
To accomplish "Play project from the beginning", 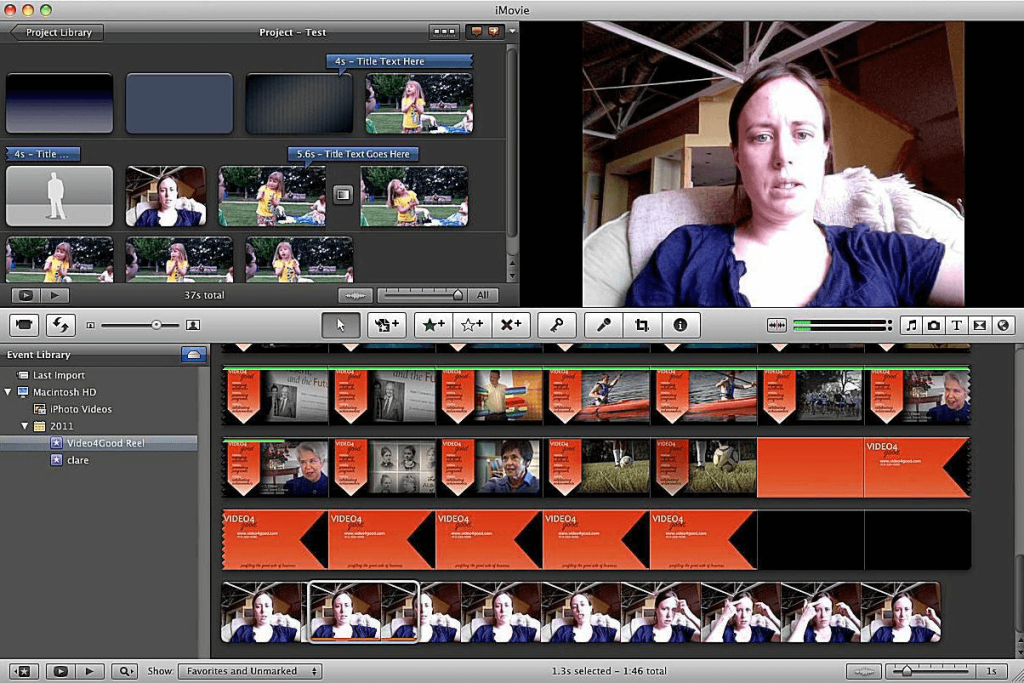I will pos(55,295).
